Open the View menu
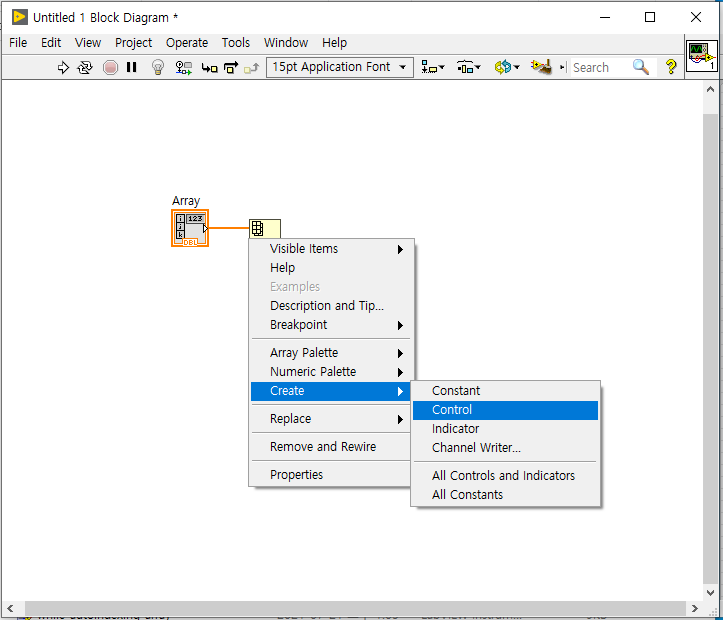 [x=88, y=43]
